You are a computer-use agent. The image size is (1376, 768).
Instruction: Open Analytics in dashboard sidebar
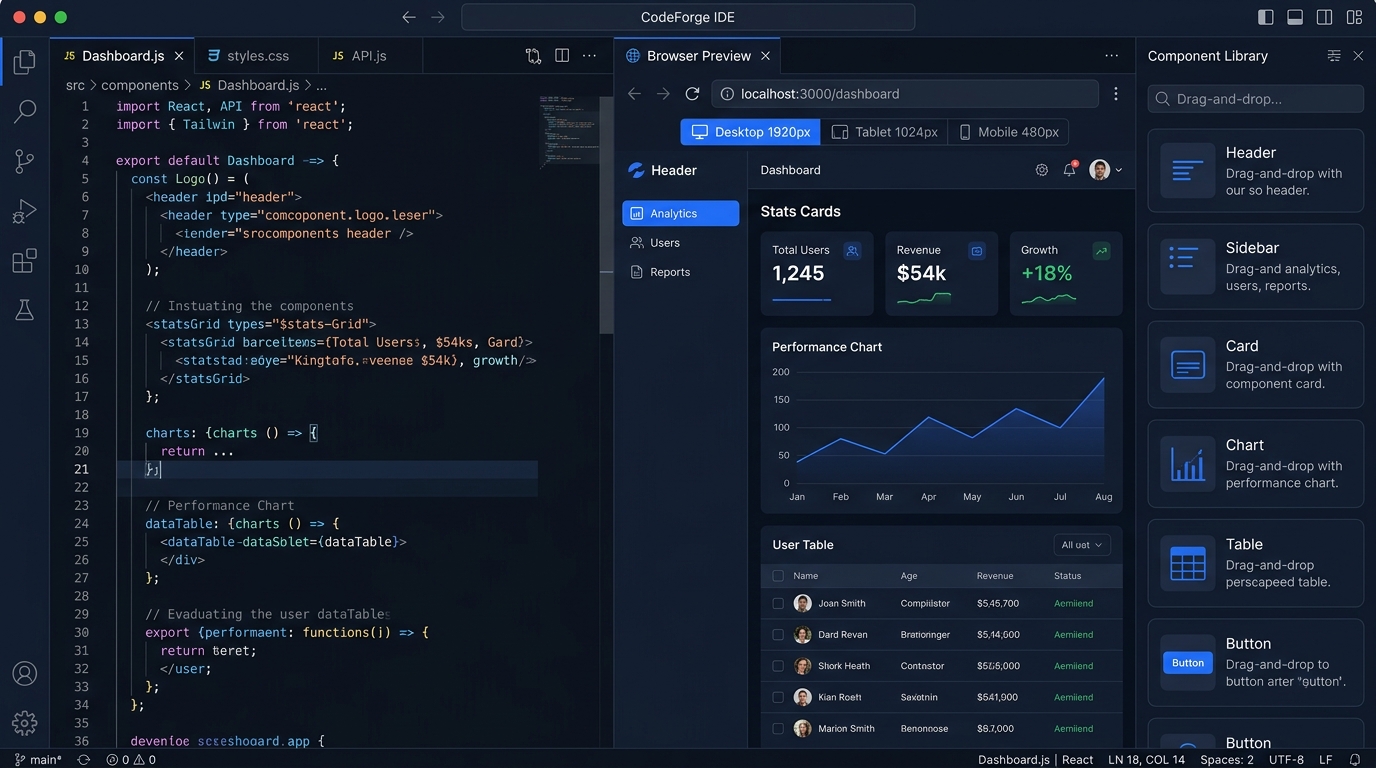[x=680, y=213]
